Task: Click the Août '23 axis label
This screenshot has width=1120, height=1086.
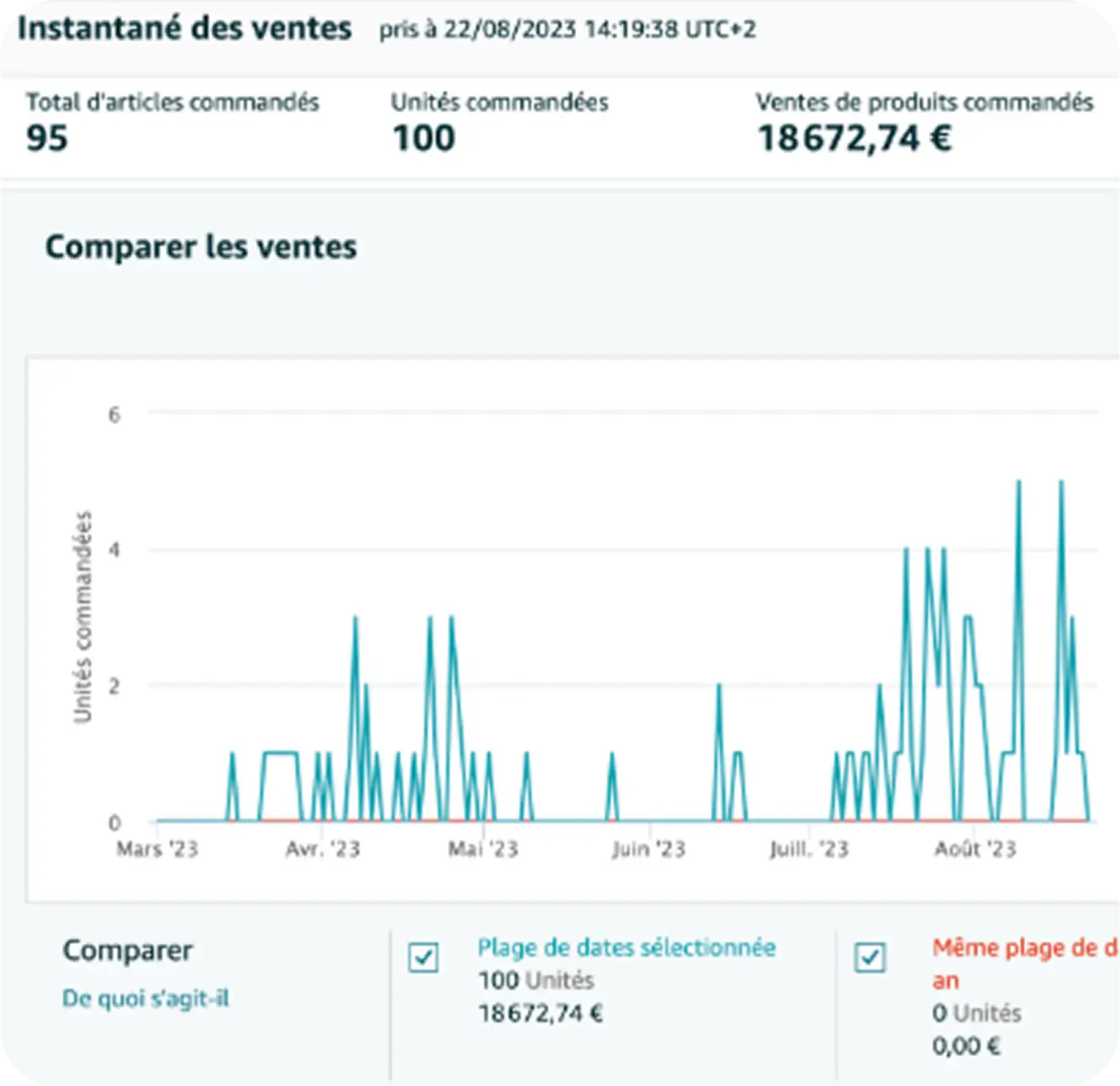Action: (975, 848)
